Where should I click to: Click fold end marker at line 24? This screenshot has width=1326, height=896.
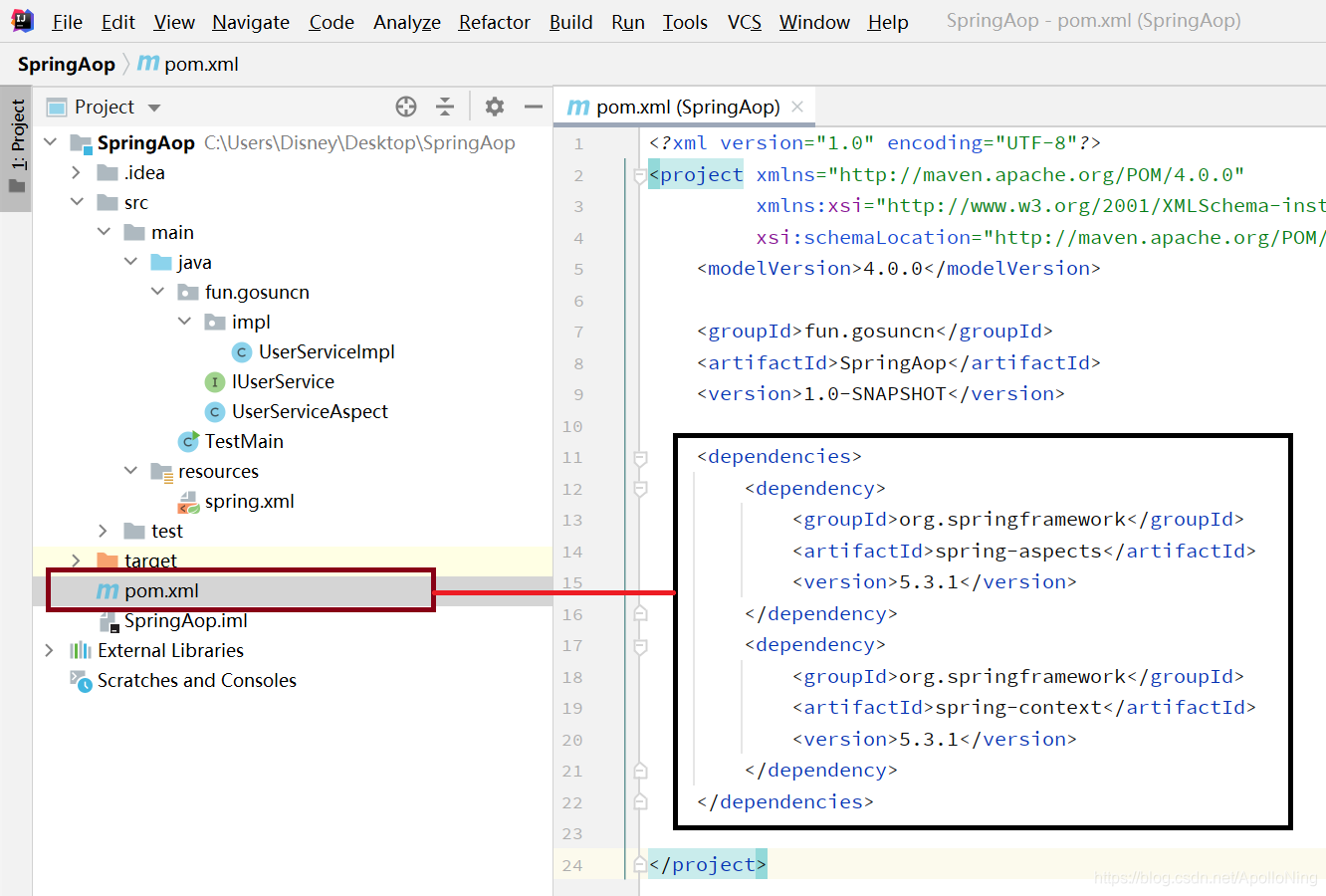pos(640,864)
